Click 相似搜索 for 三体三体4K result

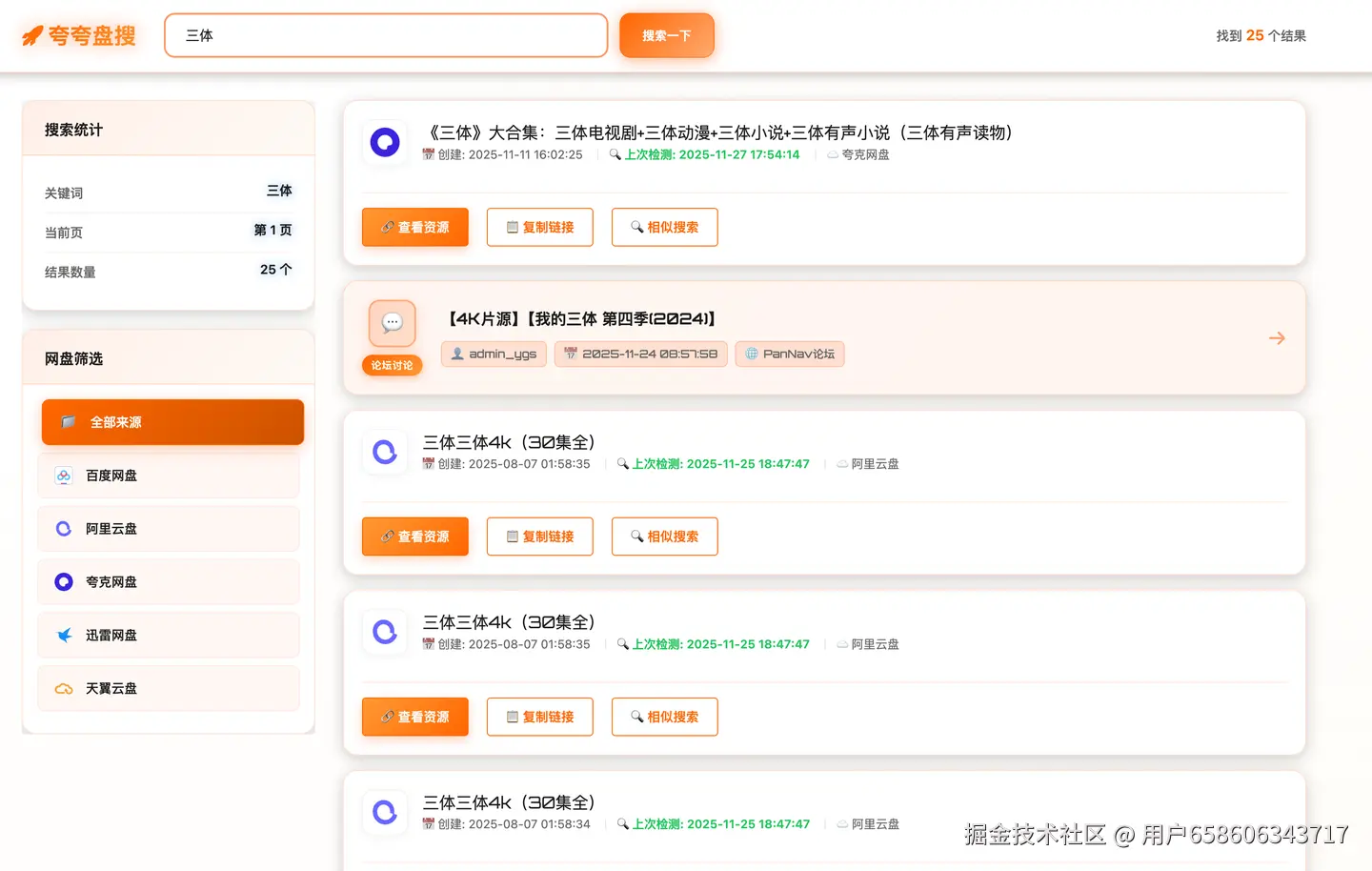click(664, 537)
